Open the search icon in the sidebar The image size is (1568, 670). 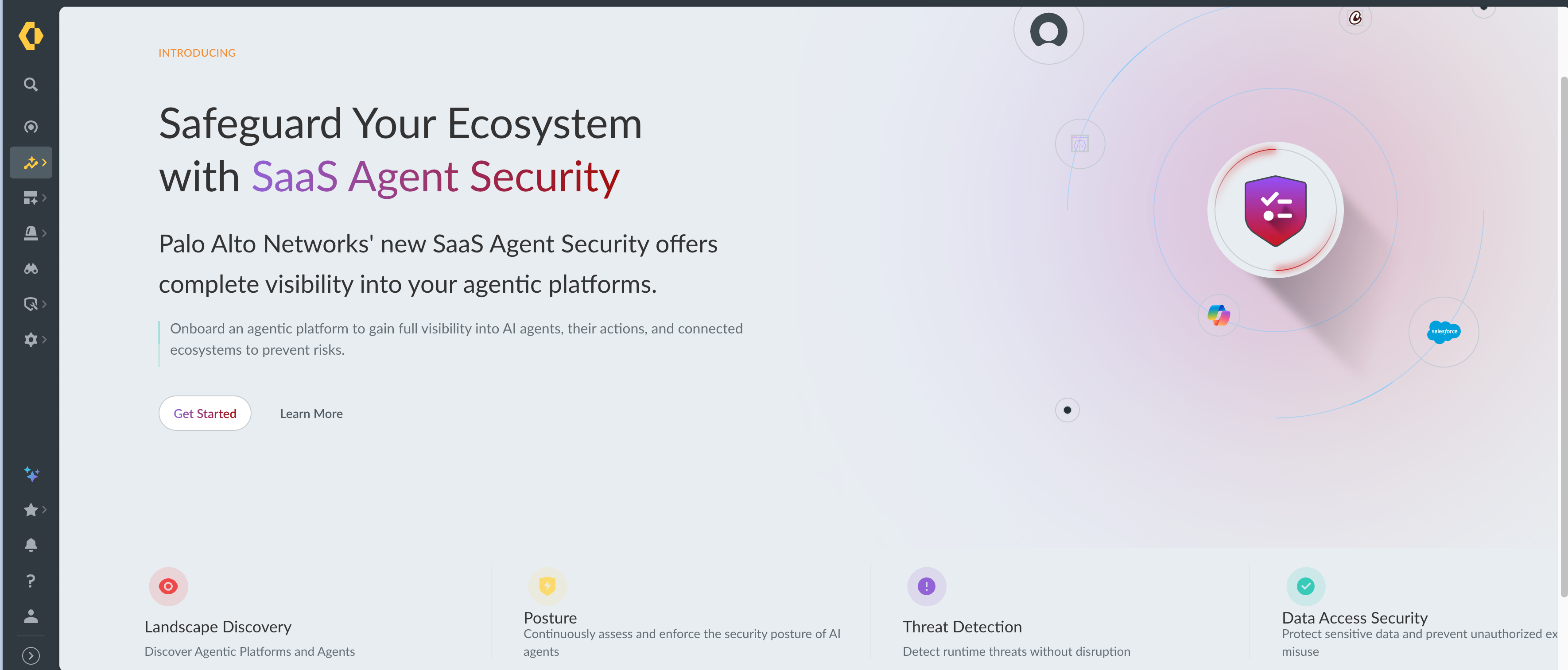click(31, 85)
